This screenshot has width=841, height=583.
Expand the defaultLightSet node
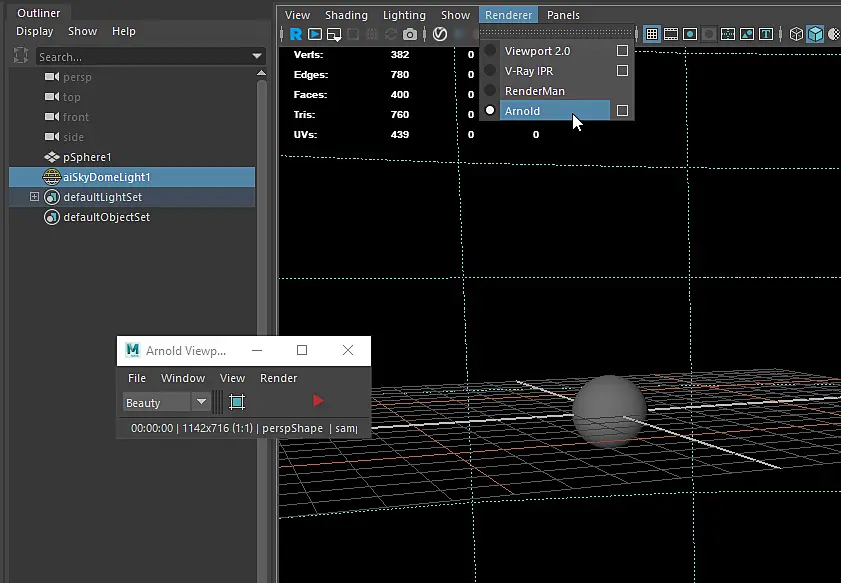pyautogui.click(x=34, y=197)
